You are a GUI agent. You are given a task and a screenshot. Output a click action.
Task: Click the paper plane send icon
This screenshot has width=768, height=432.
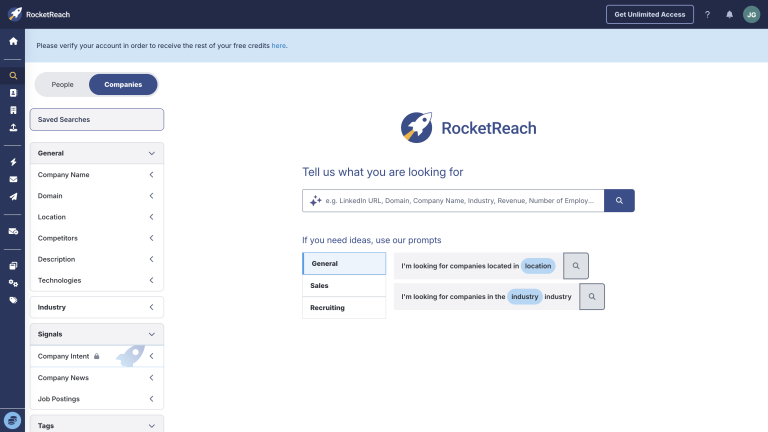[13, 196]
